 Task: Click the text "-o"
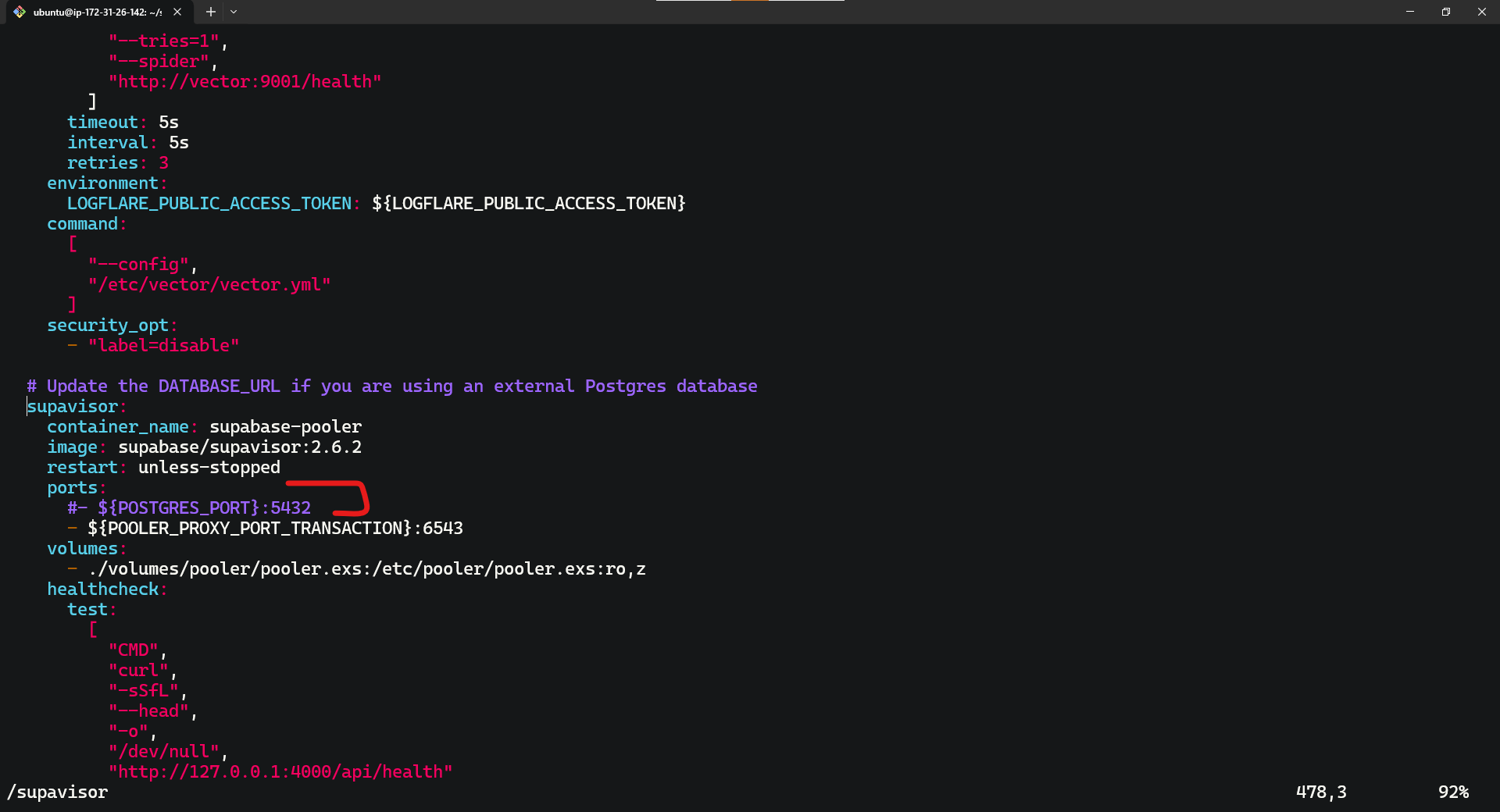[128, 732]
